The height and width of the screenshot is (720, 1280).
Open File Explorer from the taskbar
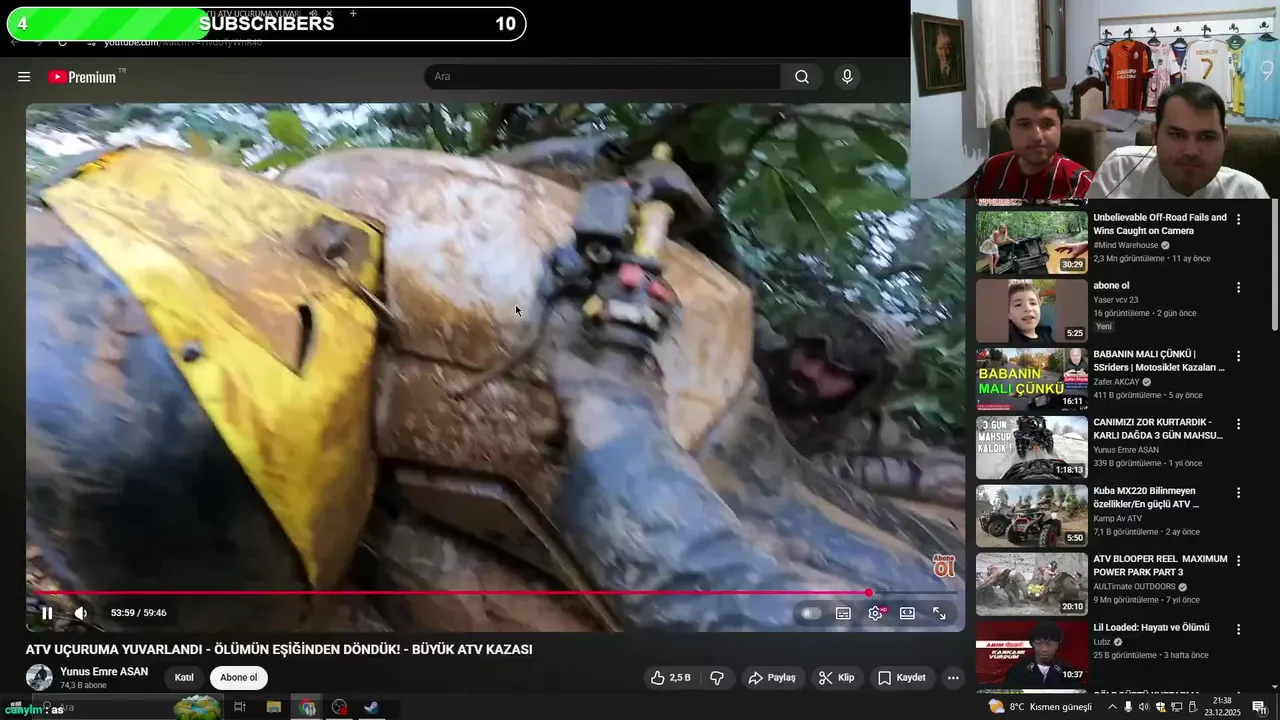click(273, 708)
